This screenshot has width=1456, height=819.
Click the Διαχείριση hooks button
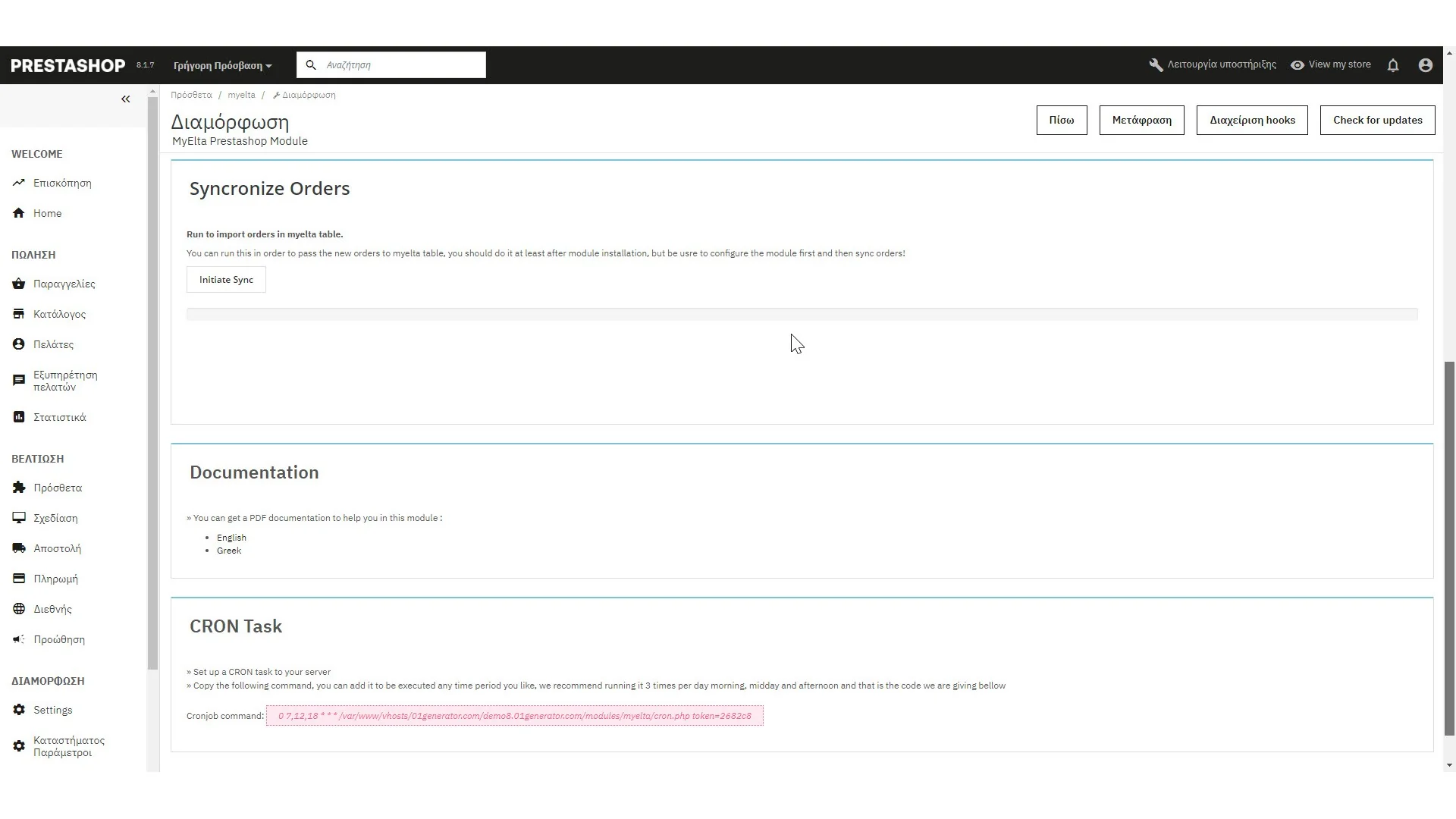coord(1252,121)
